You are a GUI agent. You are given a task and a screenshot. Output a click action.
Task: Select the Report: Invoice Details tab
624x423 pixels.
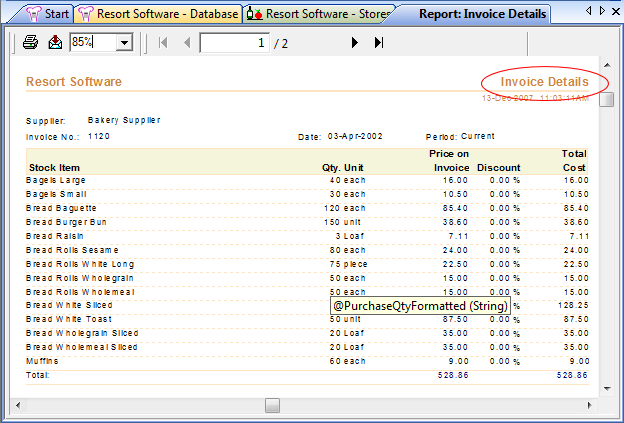[482, 14]
